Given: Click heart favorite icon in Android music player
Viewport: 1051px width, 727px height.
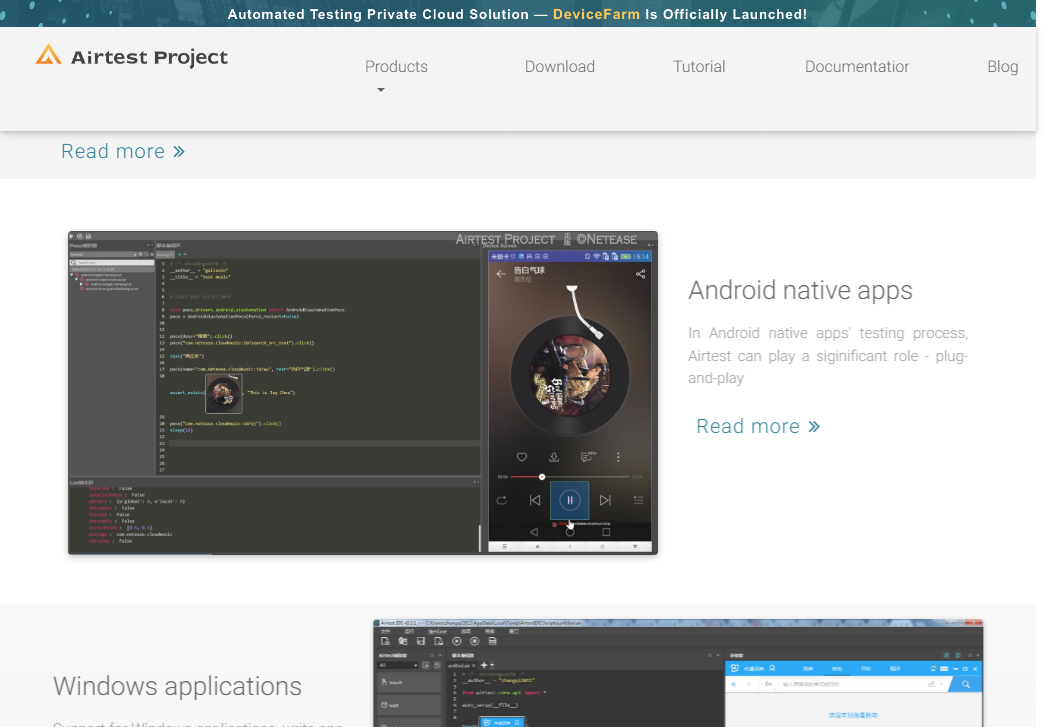Looking at the screenshot, I should [x=521, y=457].
